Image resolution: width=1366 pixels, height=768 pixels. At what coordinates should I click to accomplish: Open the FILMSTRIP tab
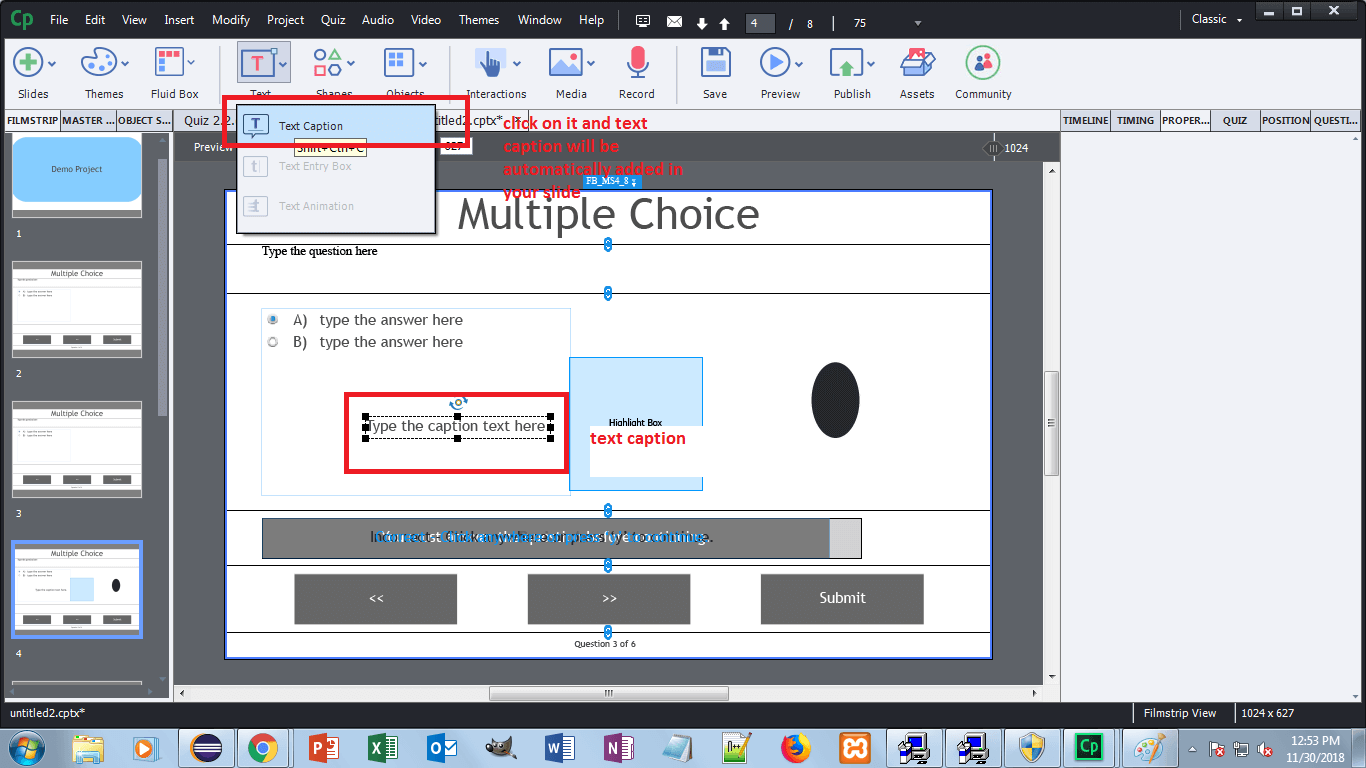[x=32, y=120]
